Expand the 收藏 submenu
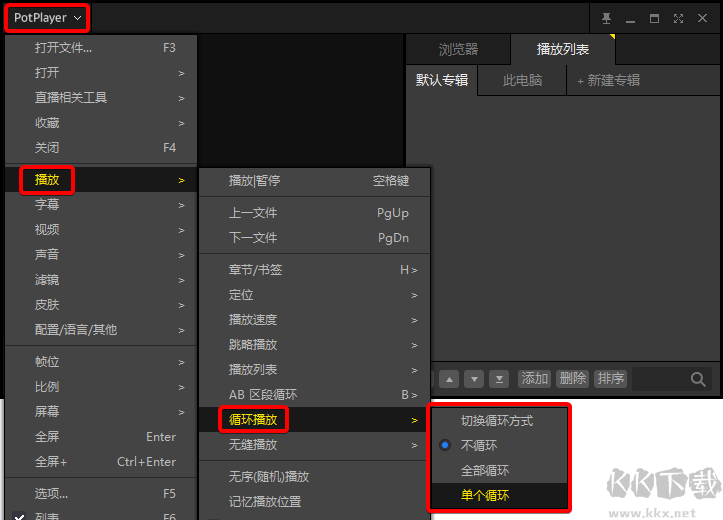This screenshot has height=520, width=723. click(101, 123)
